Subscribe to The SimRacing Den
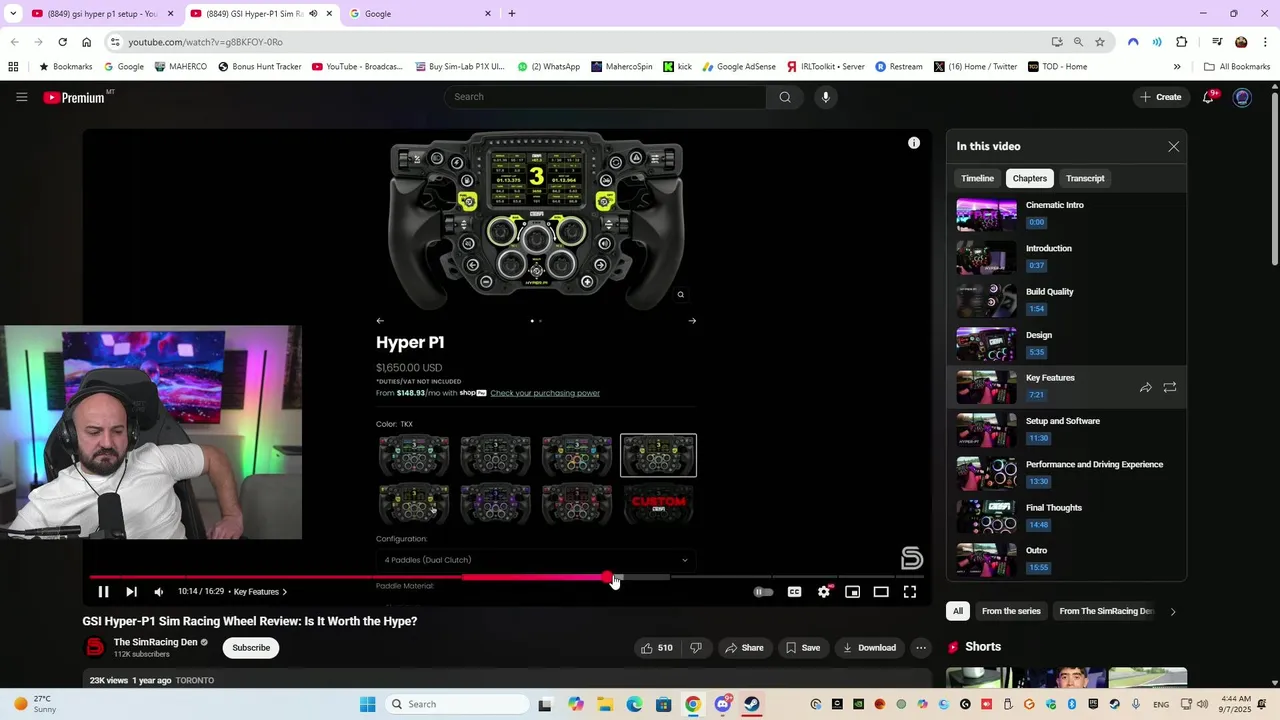 [251, 648]
